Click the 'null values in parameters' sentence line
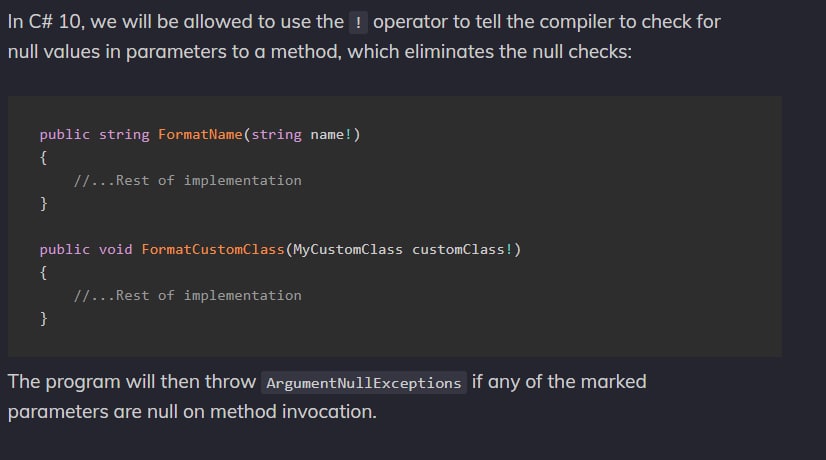826x460 pixels. [x=319, y=52]
